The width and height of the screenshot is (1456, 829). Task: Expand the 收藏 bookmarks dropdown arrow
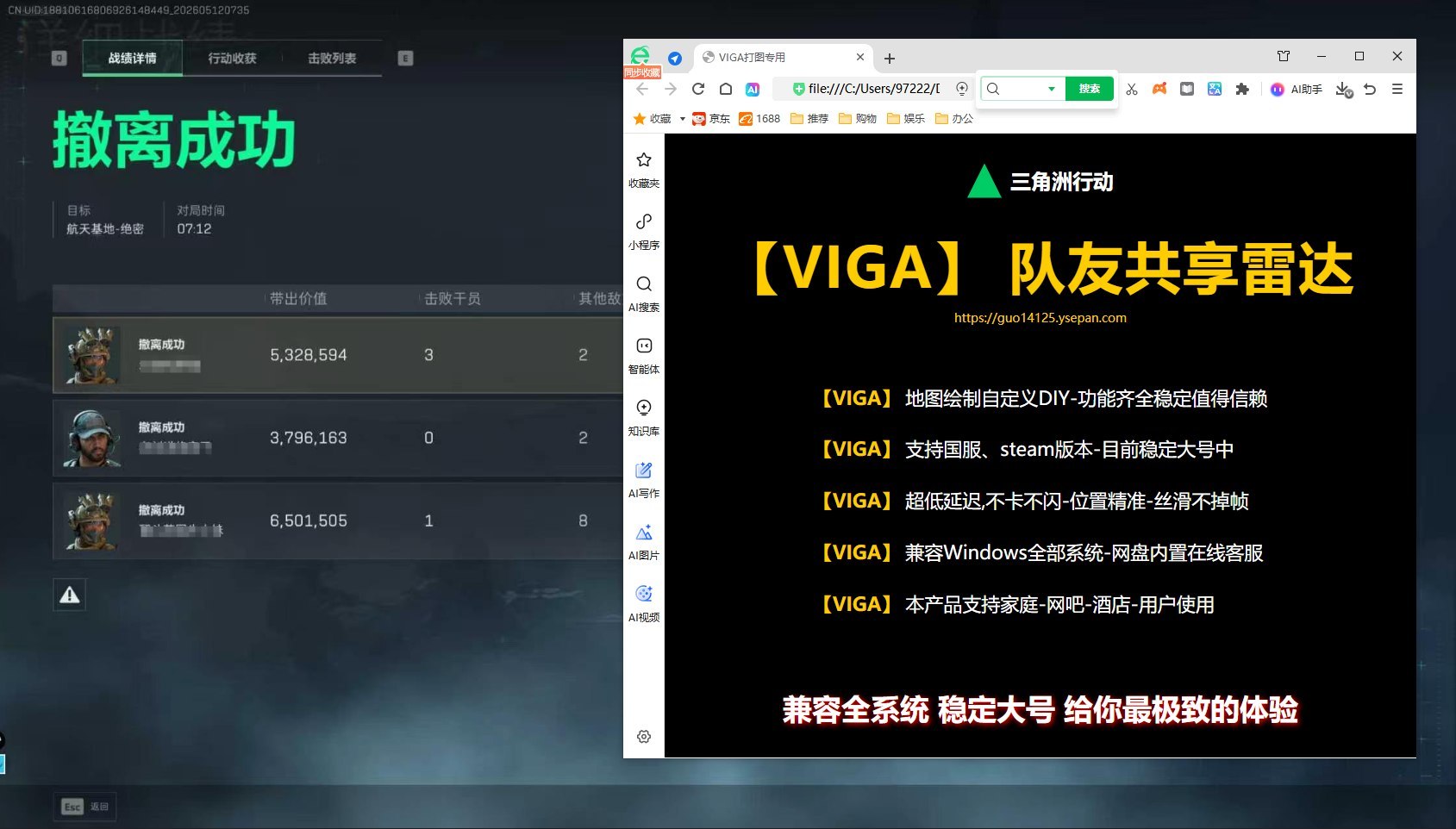(x=682, y=119)
